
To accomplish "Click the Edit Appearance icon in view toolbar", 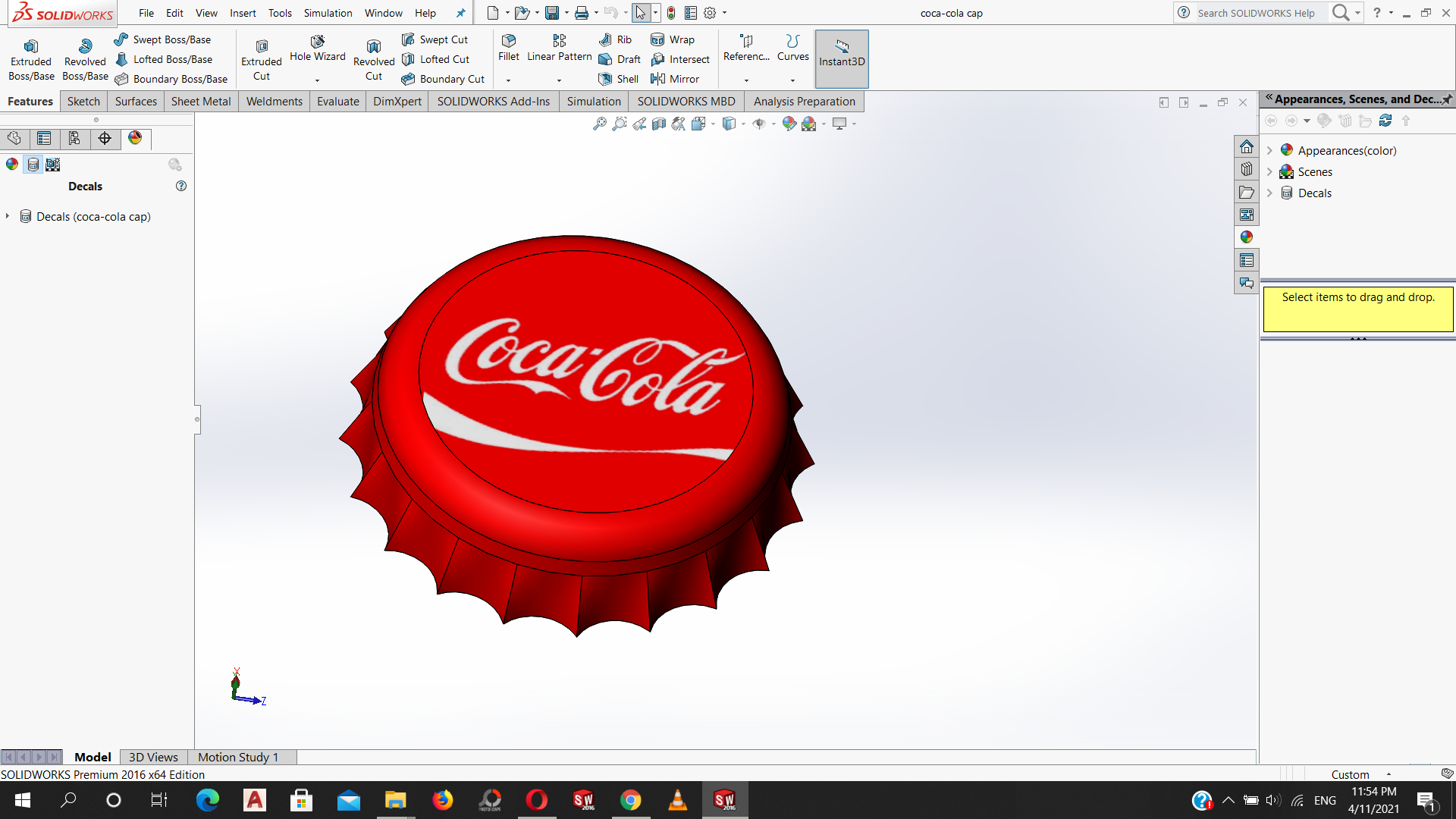I will pos(789,124).
